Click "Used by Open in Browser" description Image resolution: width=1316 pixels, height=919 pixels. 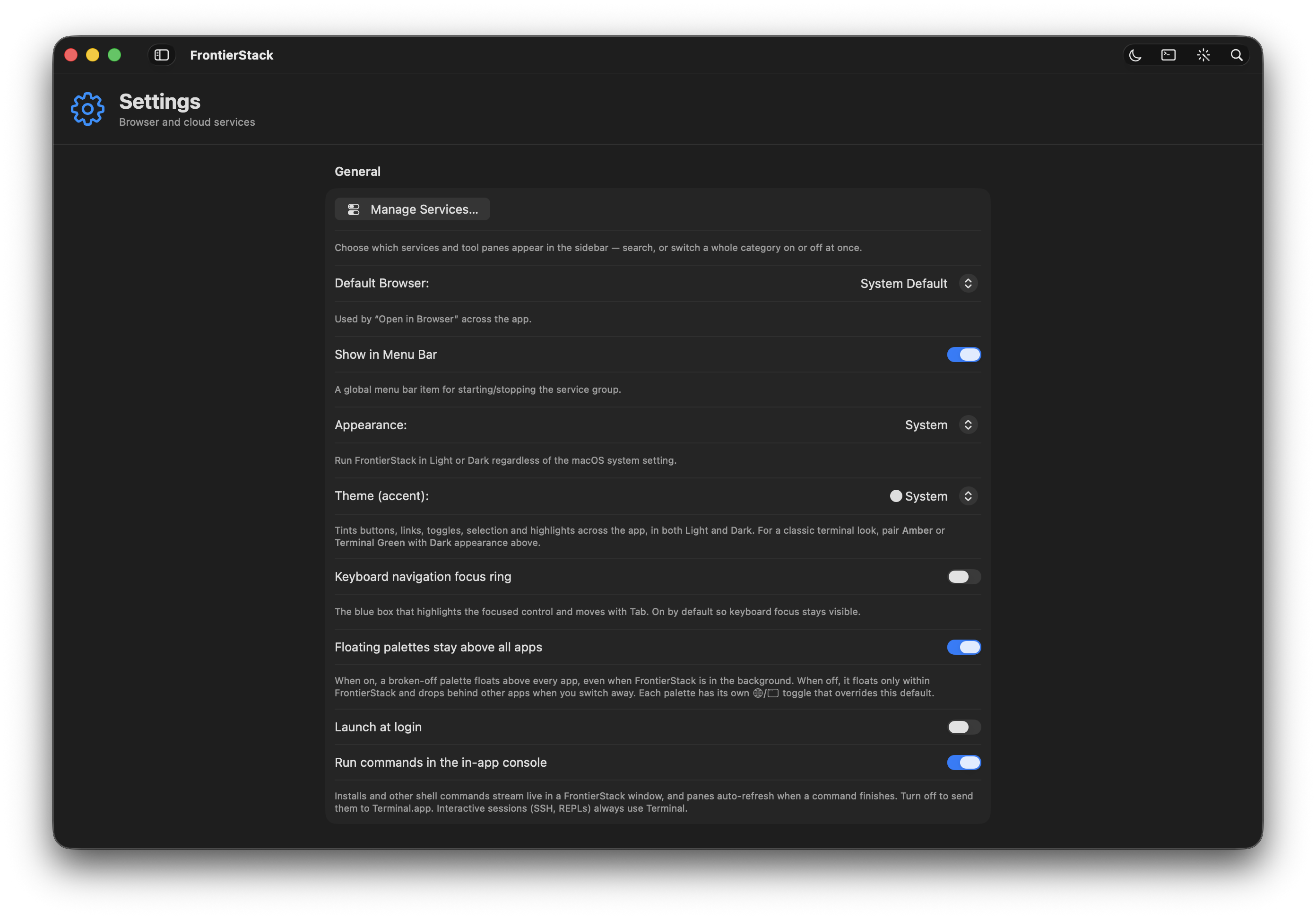click(433, 319)
